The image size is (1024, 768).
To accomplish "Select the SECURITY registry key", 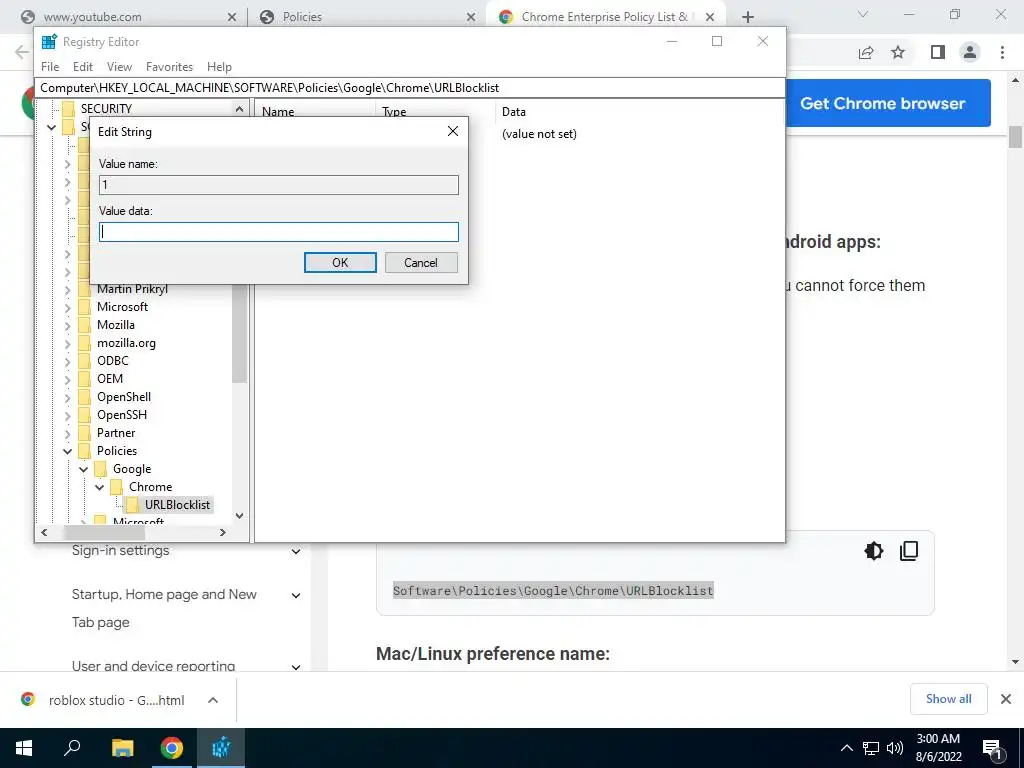I will click(106, 109).
